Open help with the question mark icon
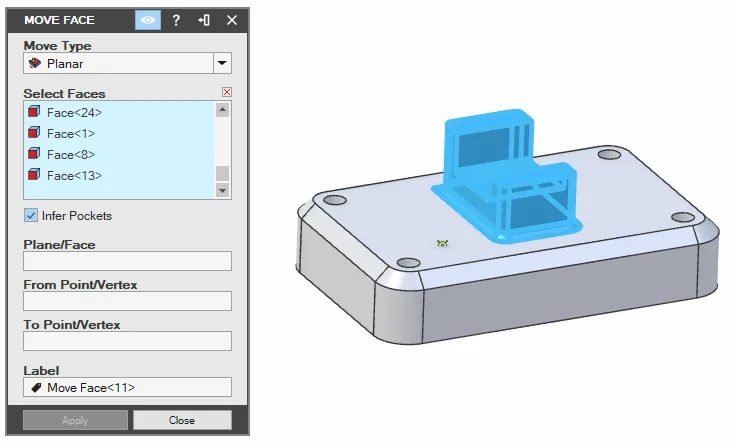737x442 pixels. [176, 20]
